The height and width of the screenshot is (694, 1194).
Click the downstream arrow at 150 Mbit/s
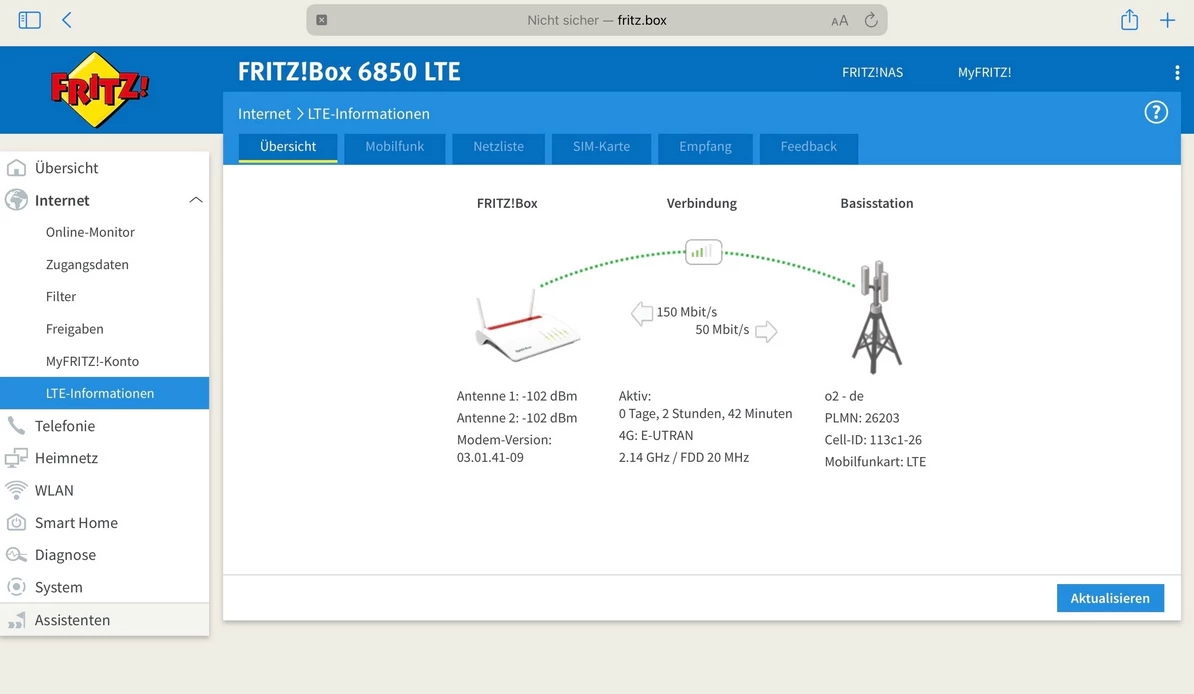(x=642, y=313)
